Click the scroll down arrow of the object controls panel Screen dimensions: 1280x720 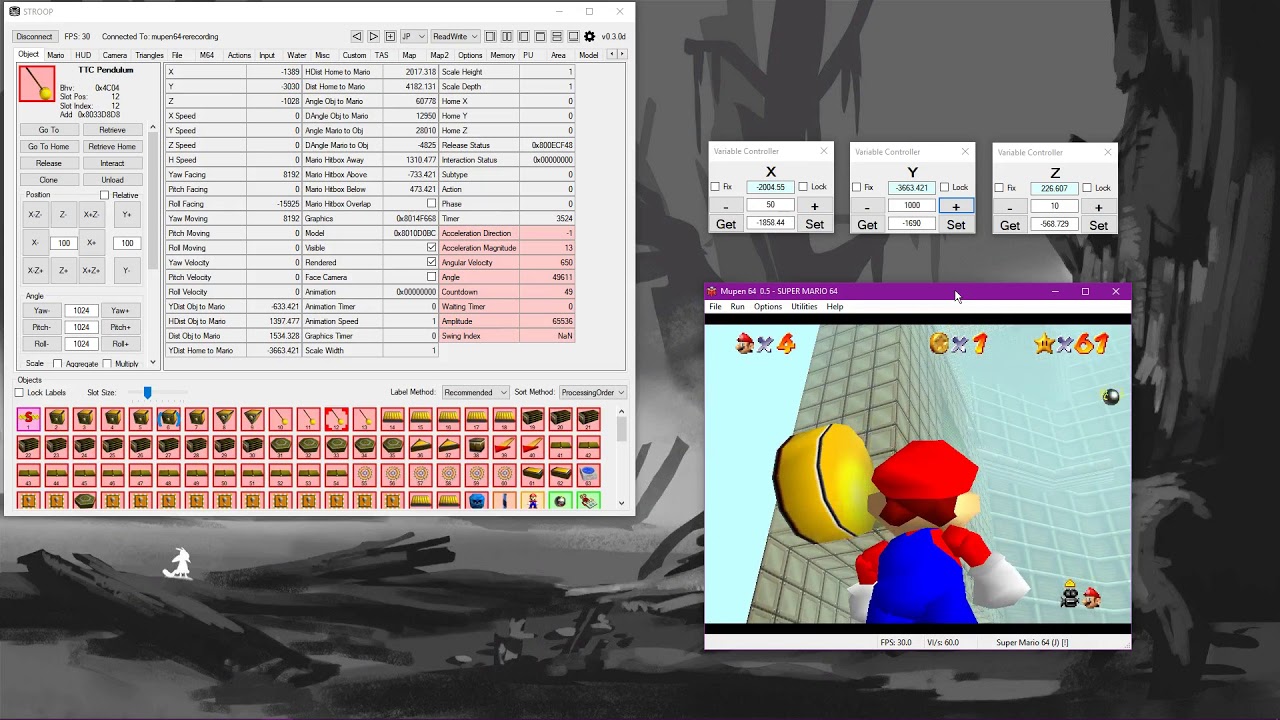153,362
